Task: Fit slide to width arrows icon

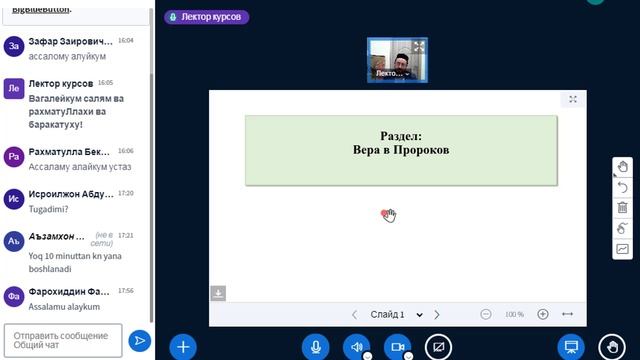Action: coord(567,314)
